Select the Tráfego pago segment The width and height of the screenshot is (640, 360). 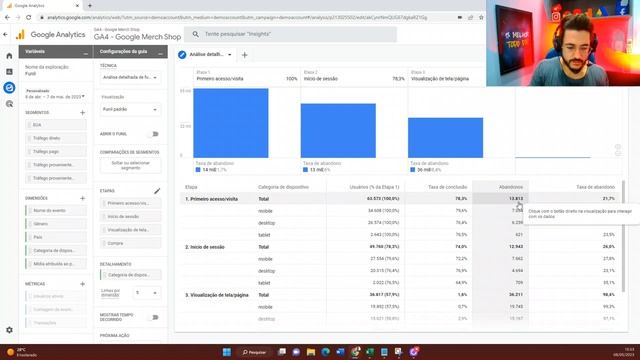tap(56, 151)
